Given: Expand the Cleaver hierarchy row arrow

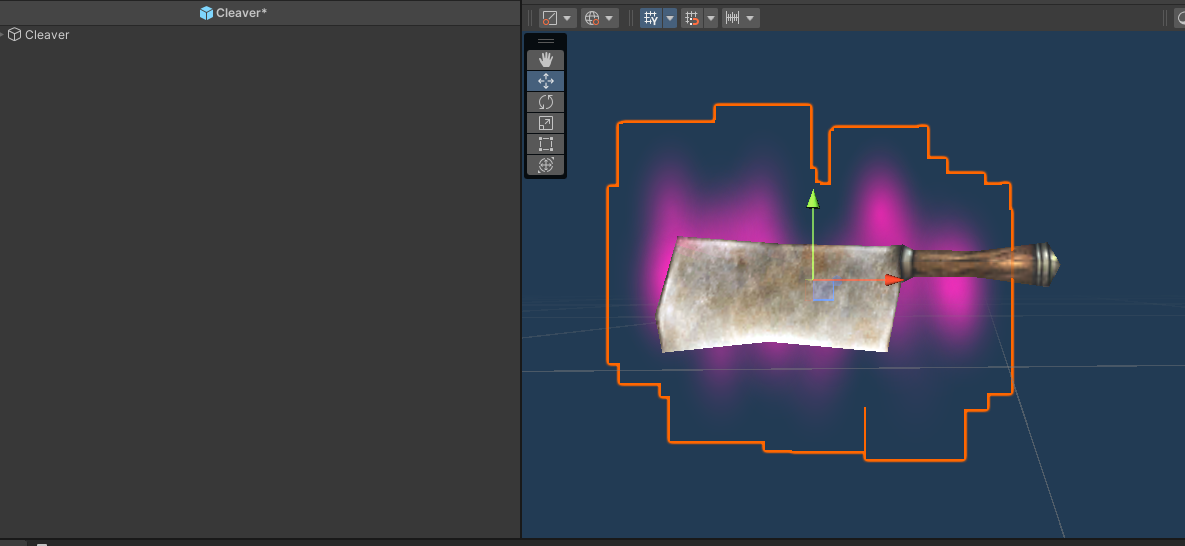Looking at the screenshot, I should tap(2, 35).
